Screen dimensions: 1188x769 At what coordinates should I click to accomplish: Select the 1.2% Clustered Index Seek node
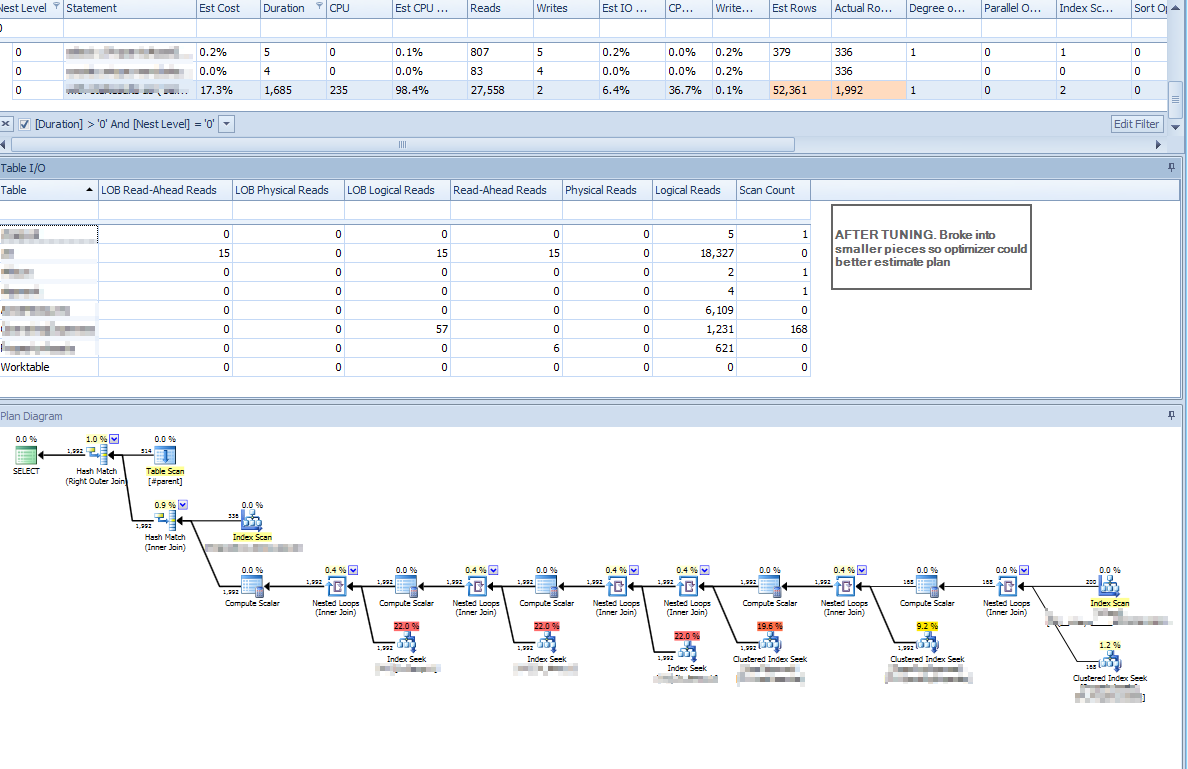[x=1109, y=661]
